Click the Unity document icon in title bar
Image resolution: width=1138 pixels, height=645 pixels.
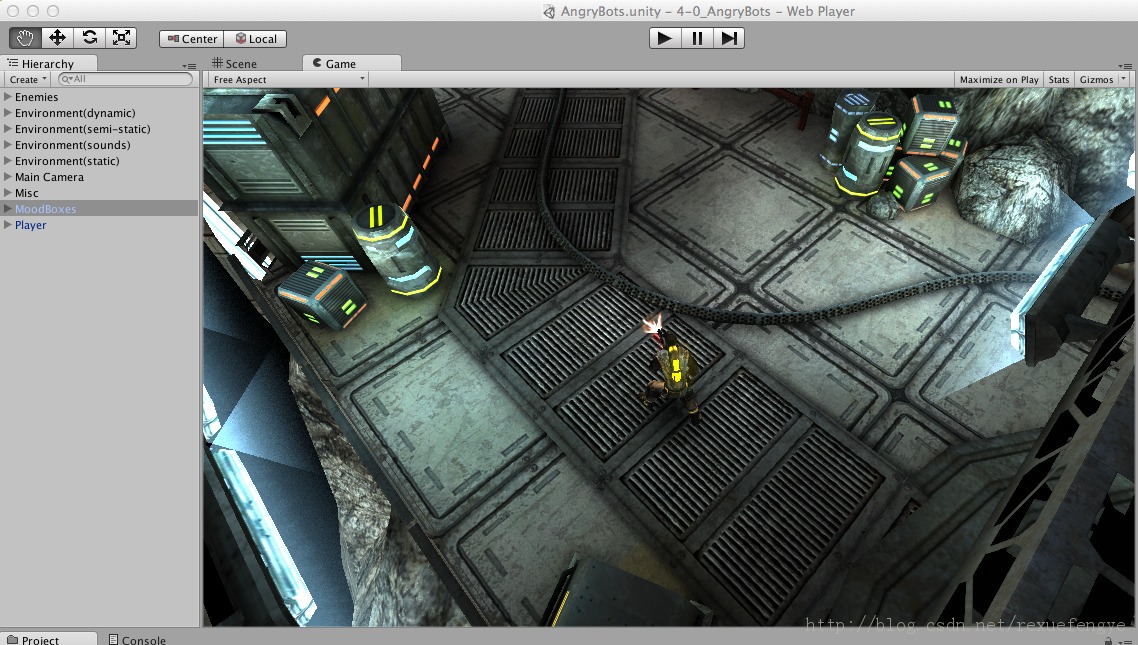[549, 12]
